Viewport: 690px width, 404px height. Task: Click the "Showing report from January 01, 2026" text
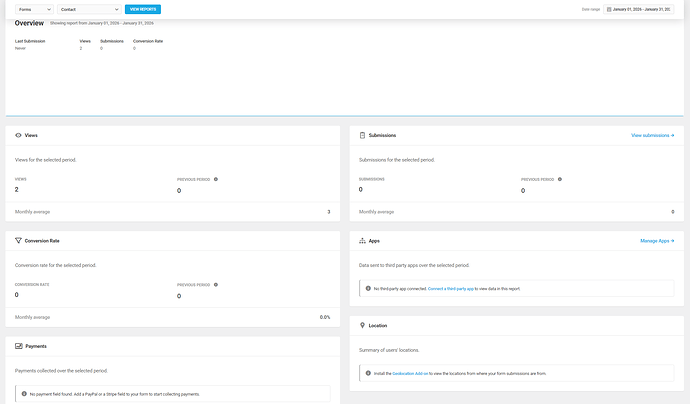[102, 23]
